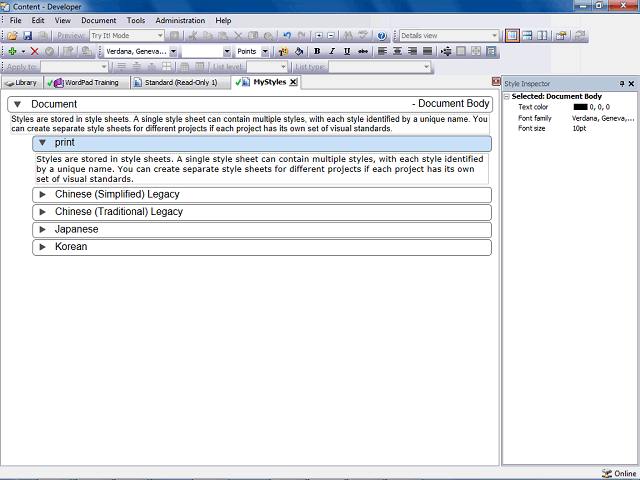The height and width of the screenshot is (480, 640).
Task: Click the properties window toolbar icon
Action: (561, 36)
